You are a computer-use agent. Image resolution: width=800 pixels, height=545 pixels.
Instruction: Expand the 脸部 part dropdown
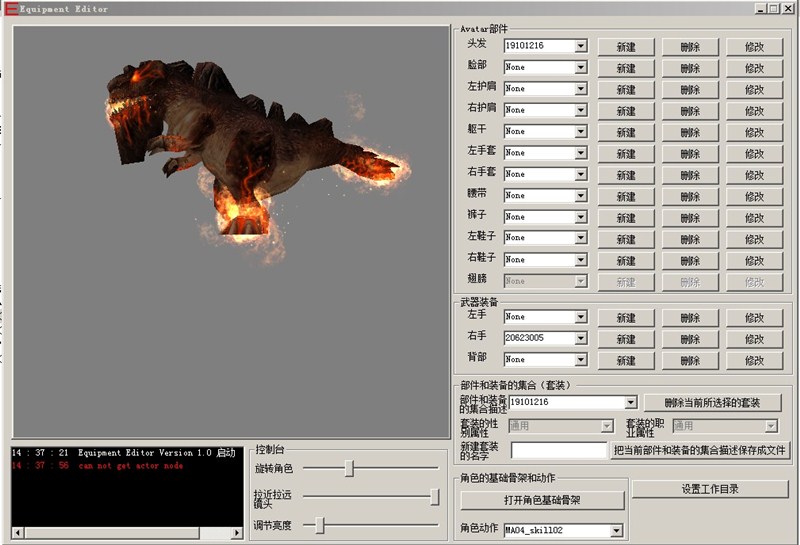(x=580, y=68)
